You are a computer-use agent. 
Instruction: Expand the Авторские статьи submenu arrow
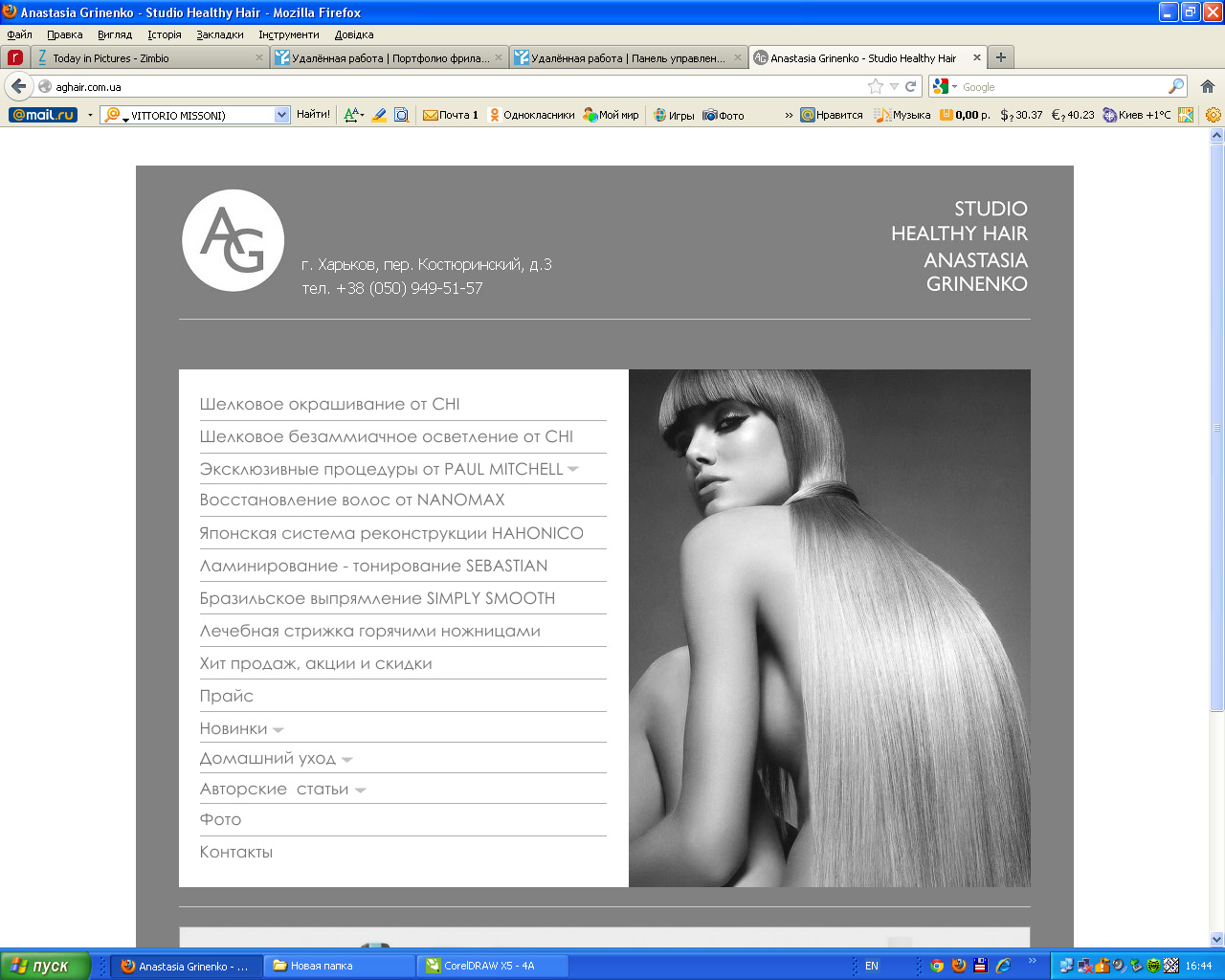point(360,791)
